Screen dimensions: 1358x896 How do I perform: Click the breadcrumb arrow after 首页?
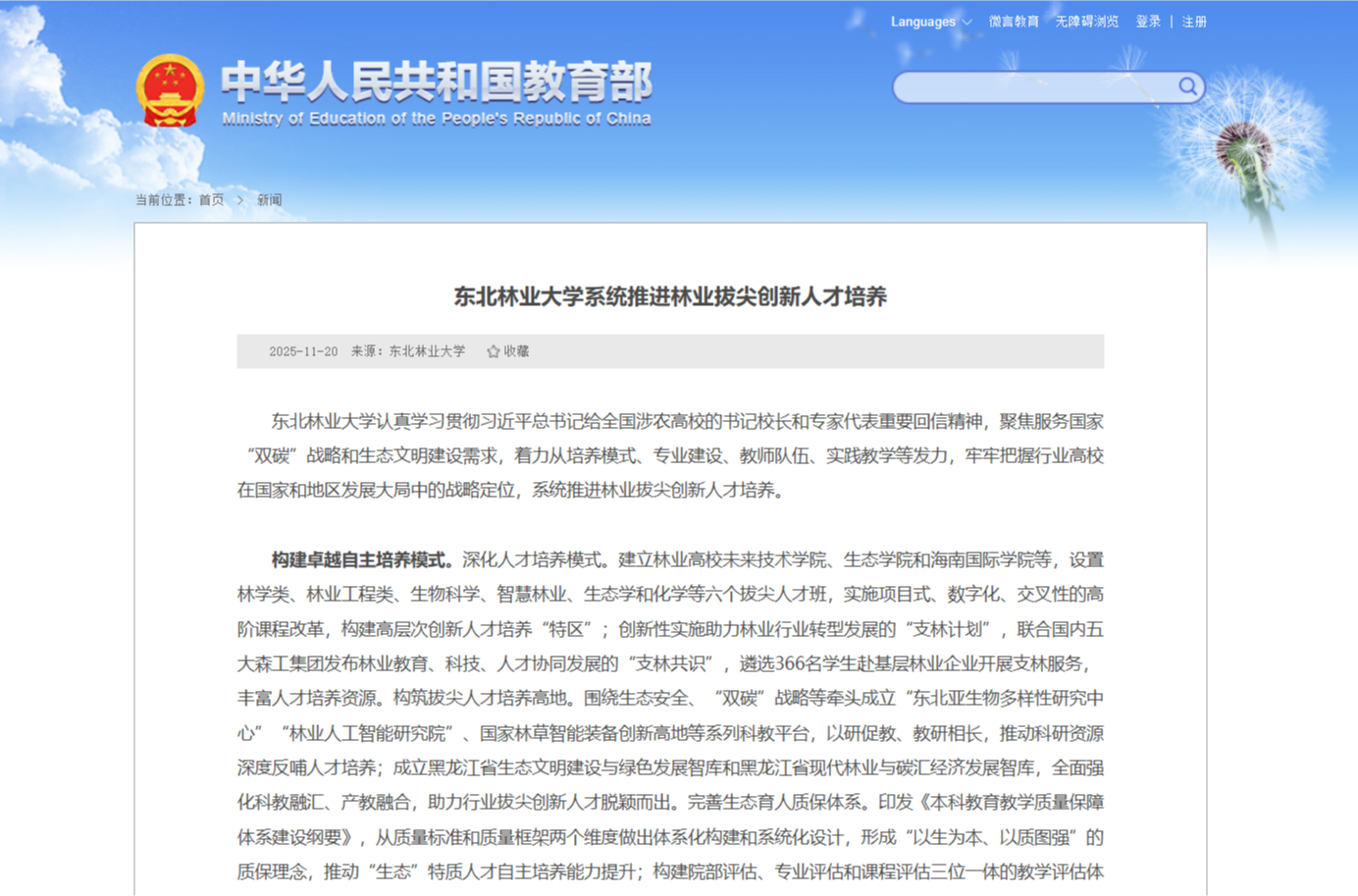pos(240,200)
